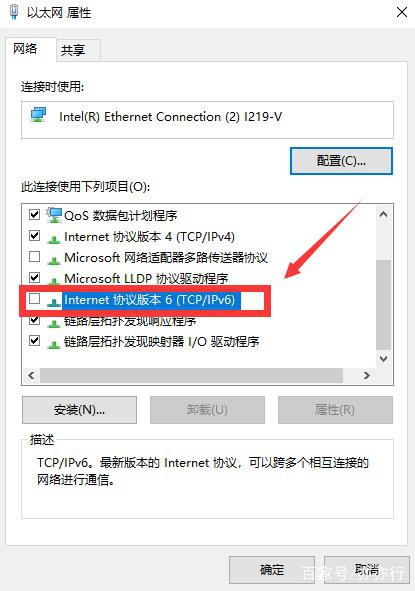The width and height of the screenshot is (415, 591).
Task: Switch to the 共享 tab
Action: (73, 50)
